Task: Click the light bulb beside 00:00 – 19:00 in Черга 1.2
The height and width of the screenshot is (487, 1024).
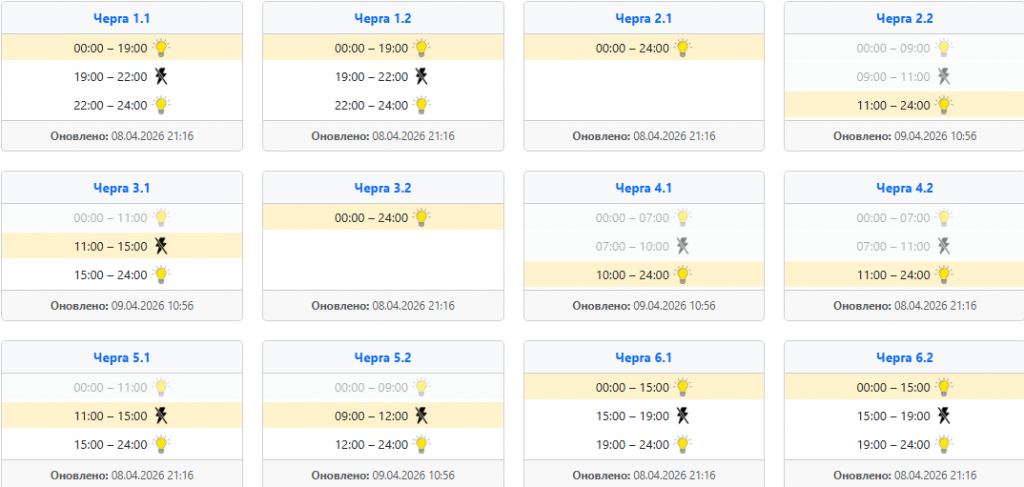Action: coord(422,47)
